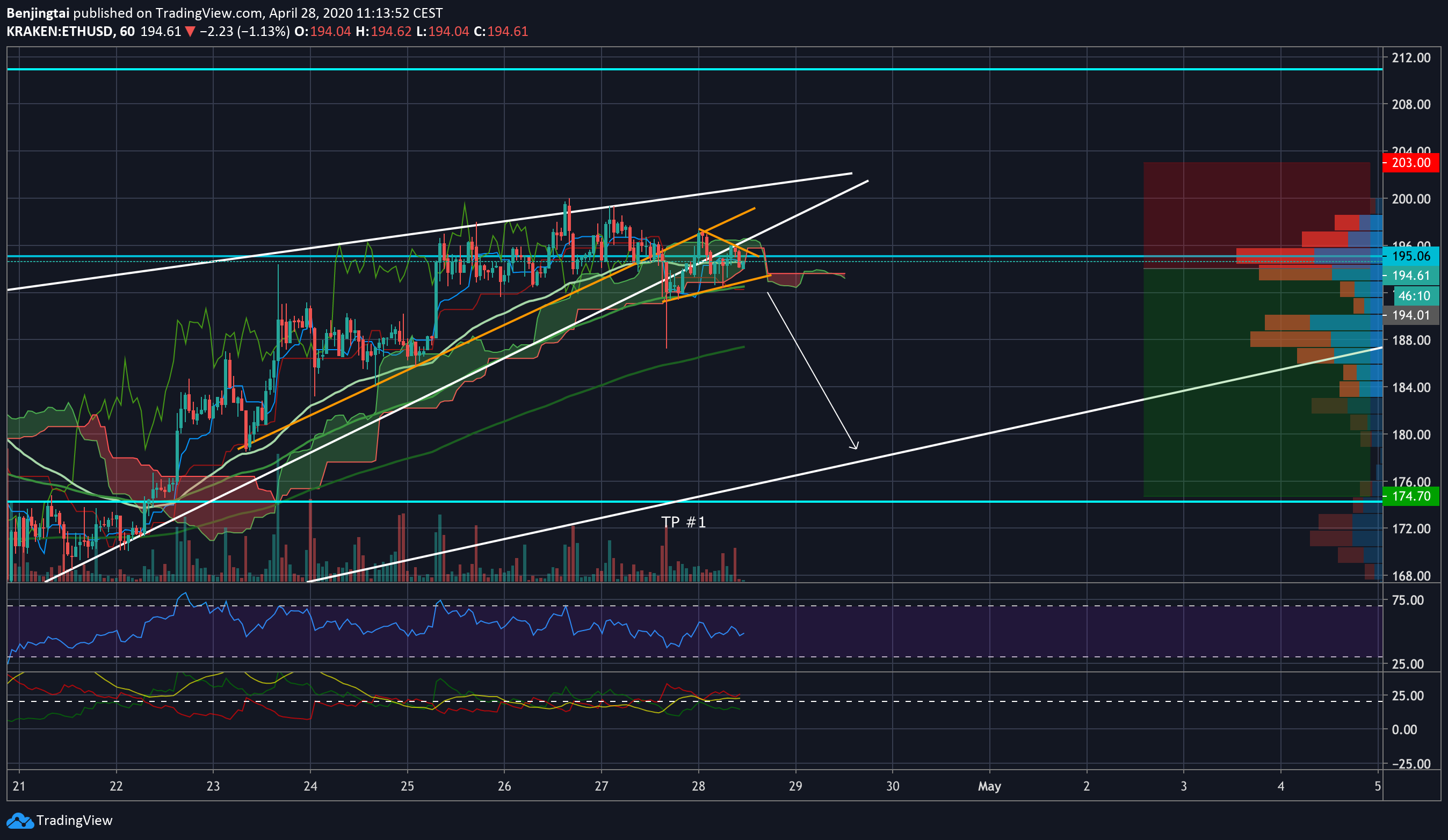The image size is (1448, 840).
Task: Click the 168.00 price axis label
Action: coord(1410,576)
